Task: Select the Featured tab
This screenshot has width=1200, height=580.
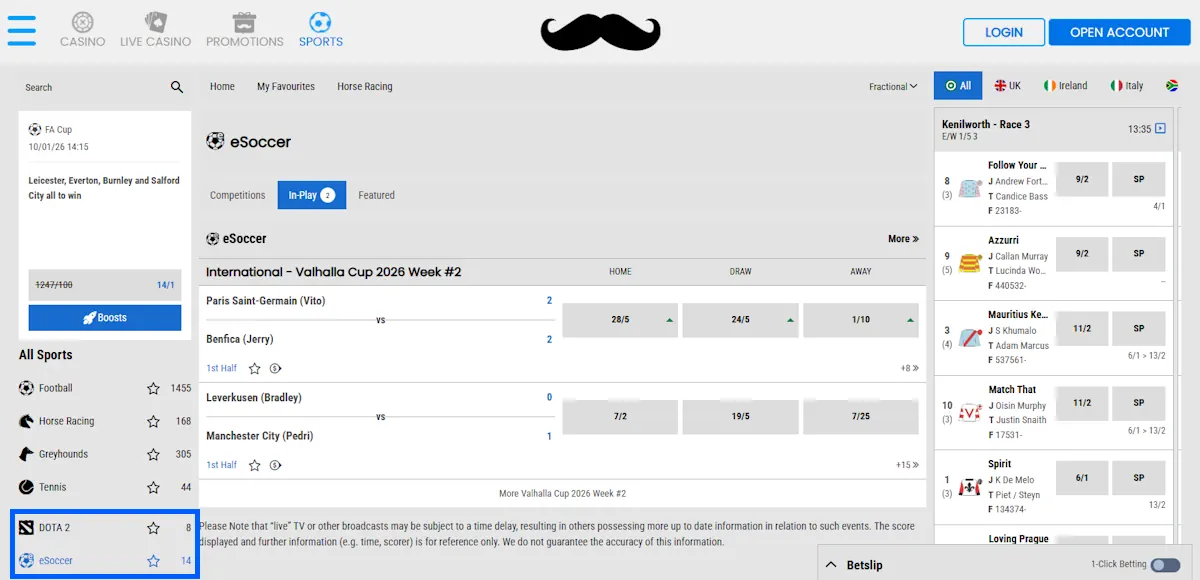Action: [x=376, y=195]
